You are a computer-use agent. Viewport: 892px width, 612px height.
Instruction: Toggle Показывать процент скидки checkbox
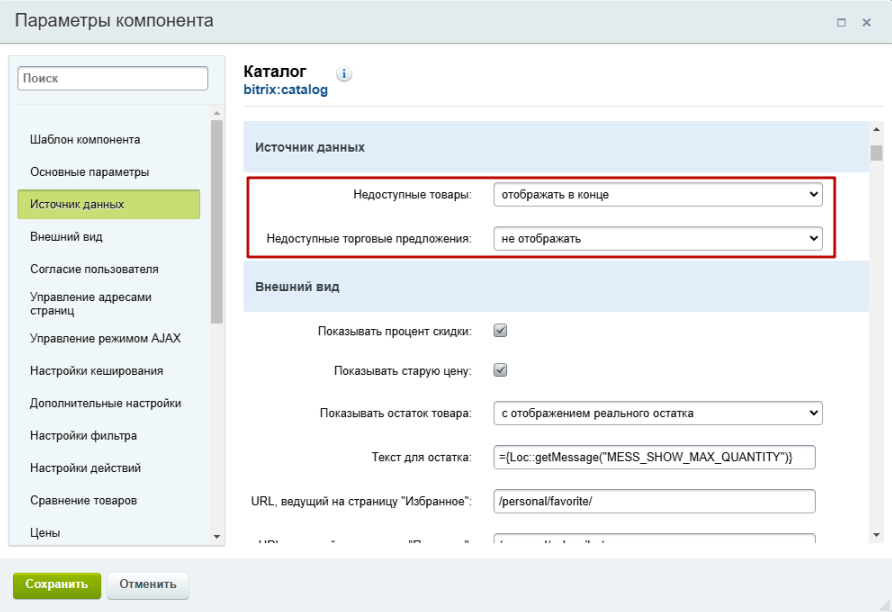[x=501, y=330]
